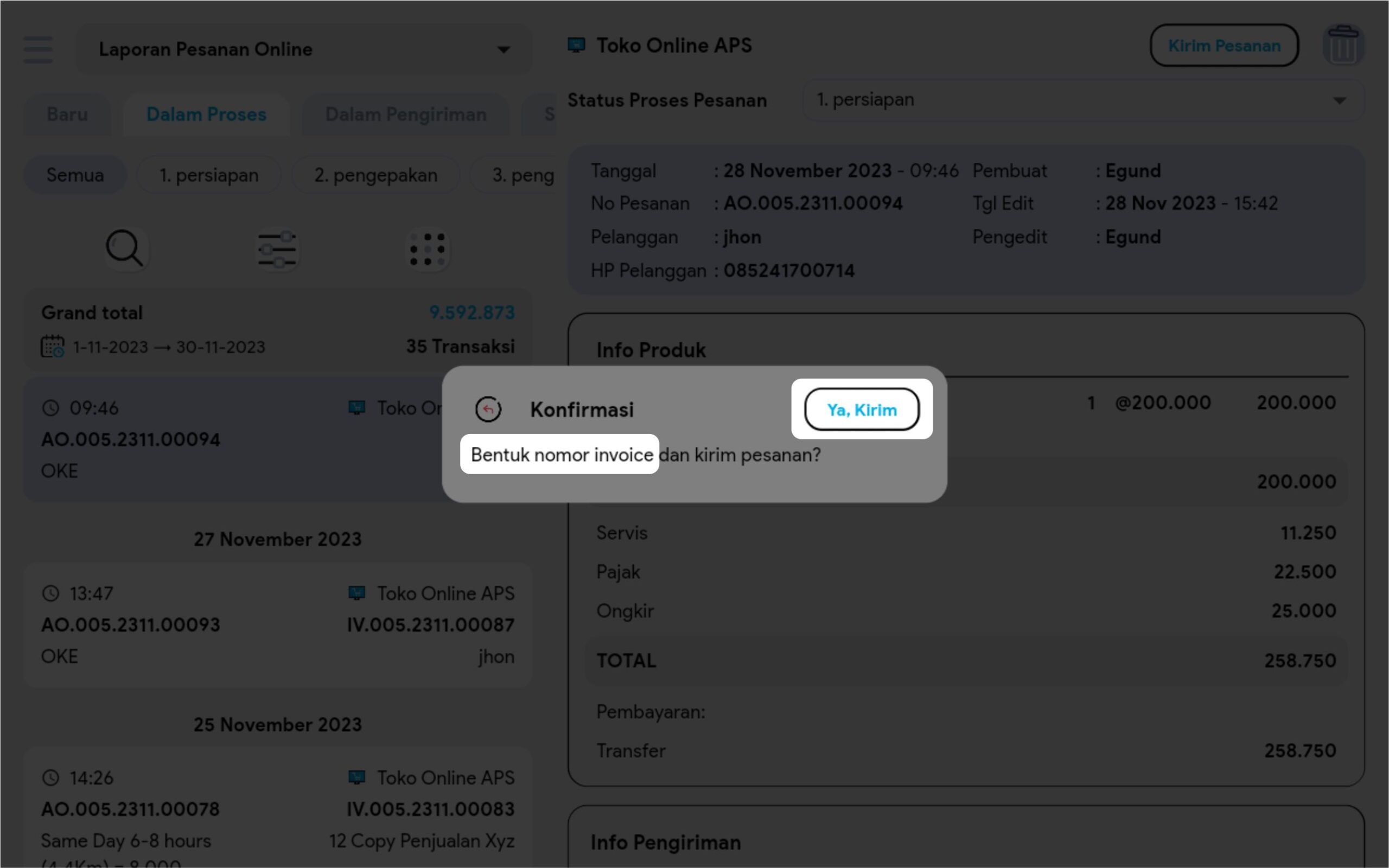
Task: Select the Semua filter chip
Action: [75, 175]
